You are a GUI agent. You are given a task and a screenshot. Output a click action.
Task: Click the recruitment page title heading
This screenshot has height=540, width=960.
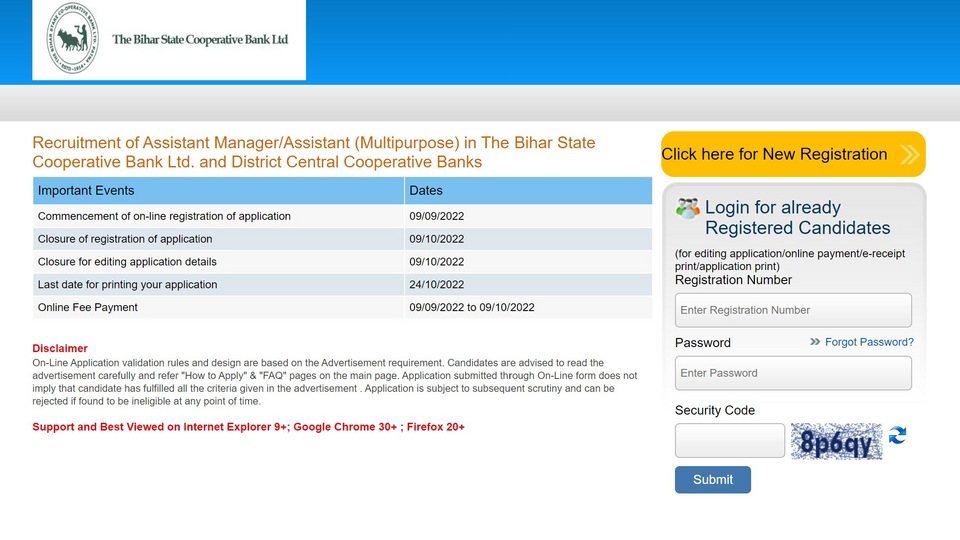point(313,152)
